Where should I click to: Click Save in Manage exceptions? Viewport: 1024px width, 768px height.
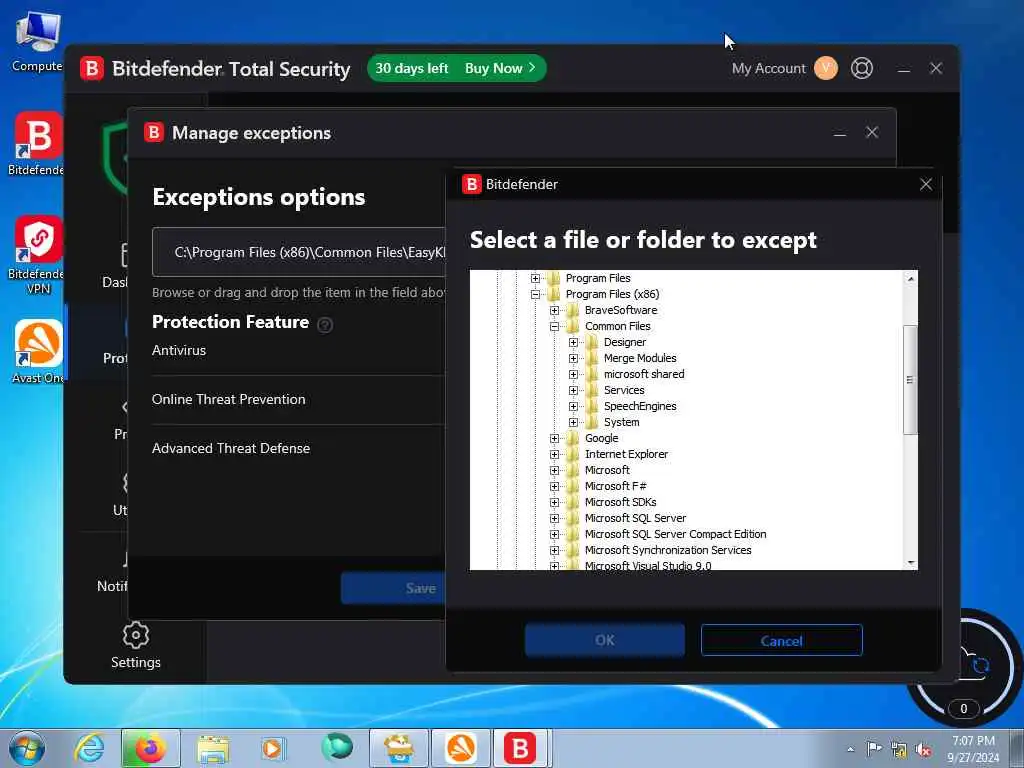(x=393, y=588)
